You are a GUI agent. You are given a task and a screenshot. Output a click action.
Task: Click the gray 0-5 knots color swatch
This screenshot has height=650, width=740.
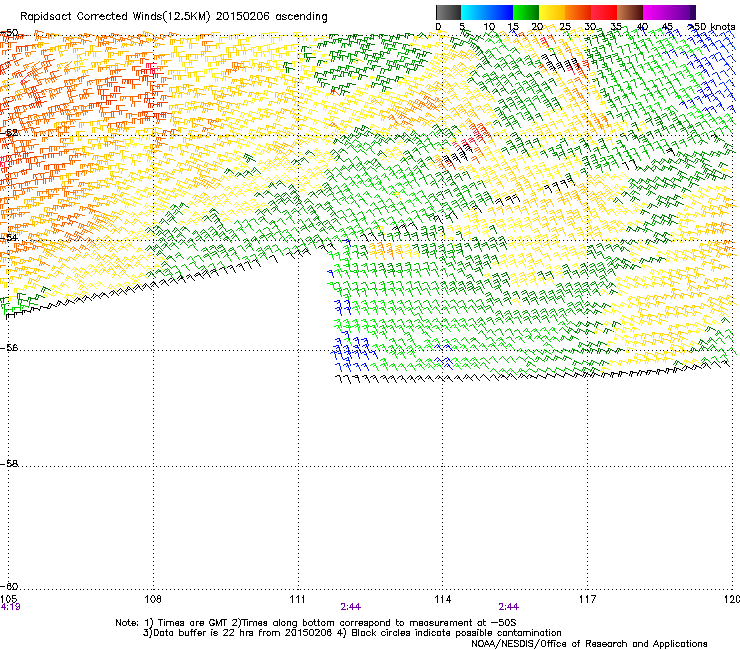[x=448, y=12]
